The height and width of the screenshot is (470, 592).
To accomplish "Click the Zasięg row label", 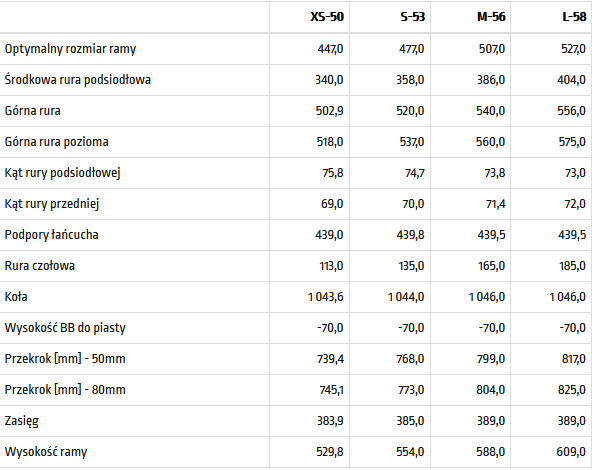I will pos(22,421).
